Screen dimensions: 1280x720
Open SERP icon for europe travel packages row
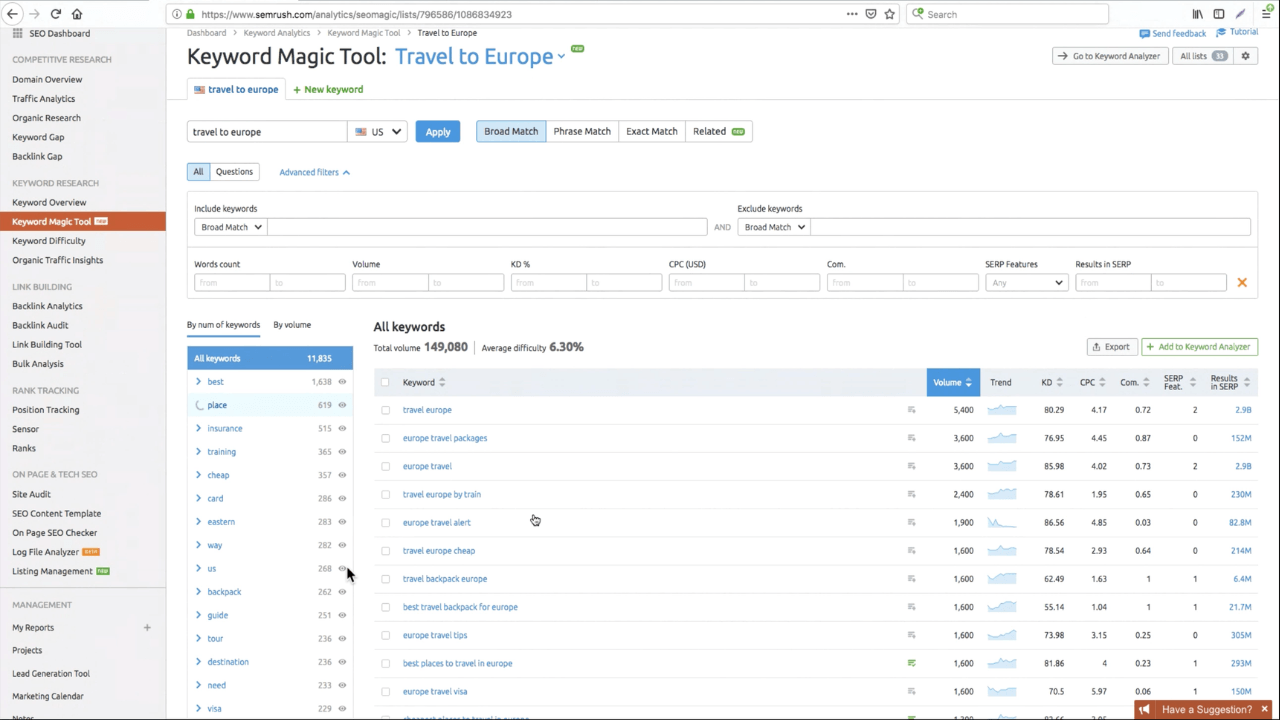point(911,438)
